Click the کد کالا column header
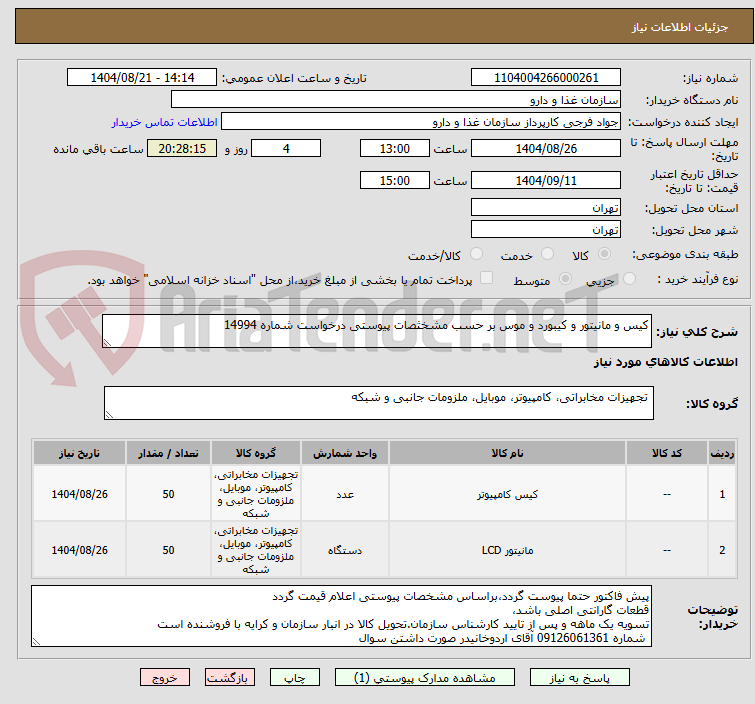This screenshot has height=704, width=755. pos(667,453)
